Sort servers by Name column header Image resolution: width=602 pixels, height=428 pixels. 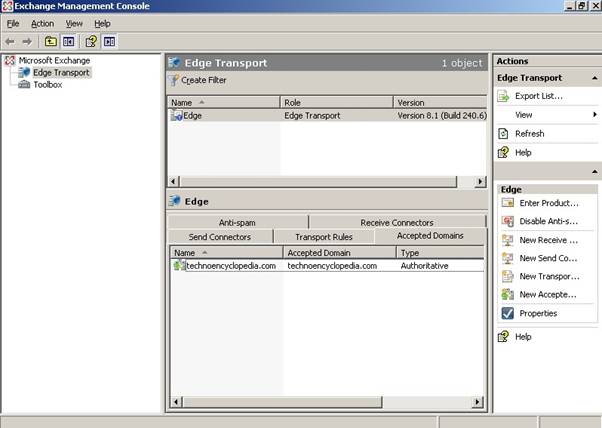(x=224, y=102)
